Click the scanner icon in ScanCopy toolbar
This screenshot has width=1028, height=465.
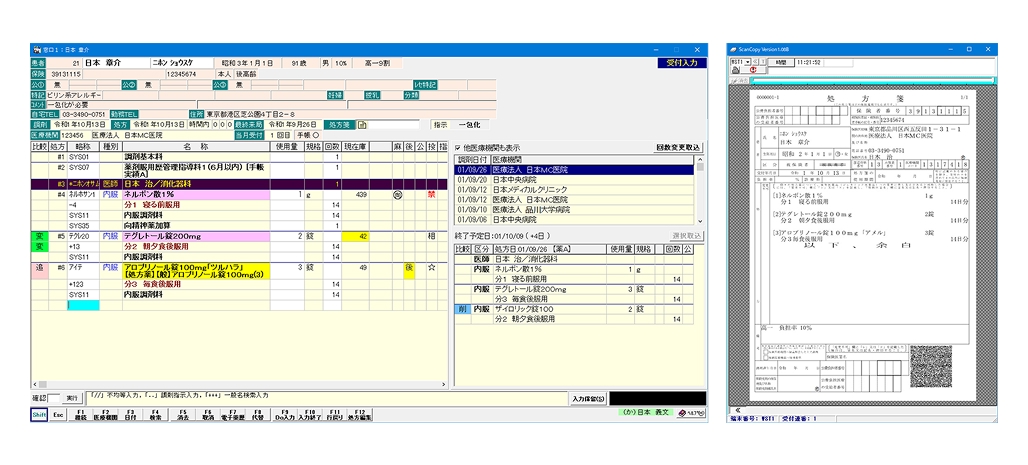click(x=737, y=71)
